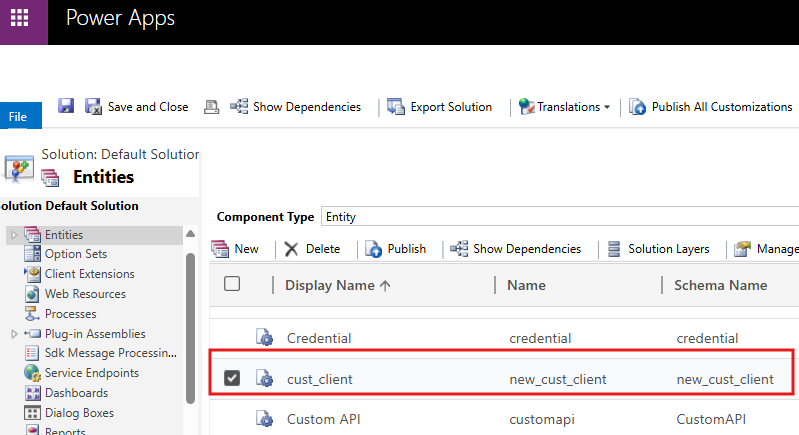
Task: Click scroll-up arrow of tree scrollbar
Action: pos(191,234)
